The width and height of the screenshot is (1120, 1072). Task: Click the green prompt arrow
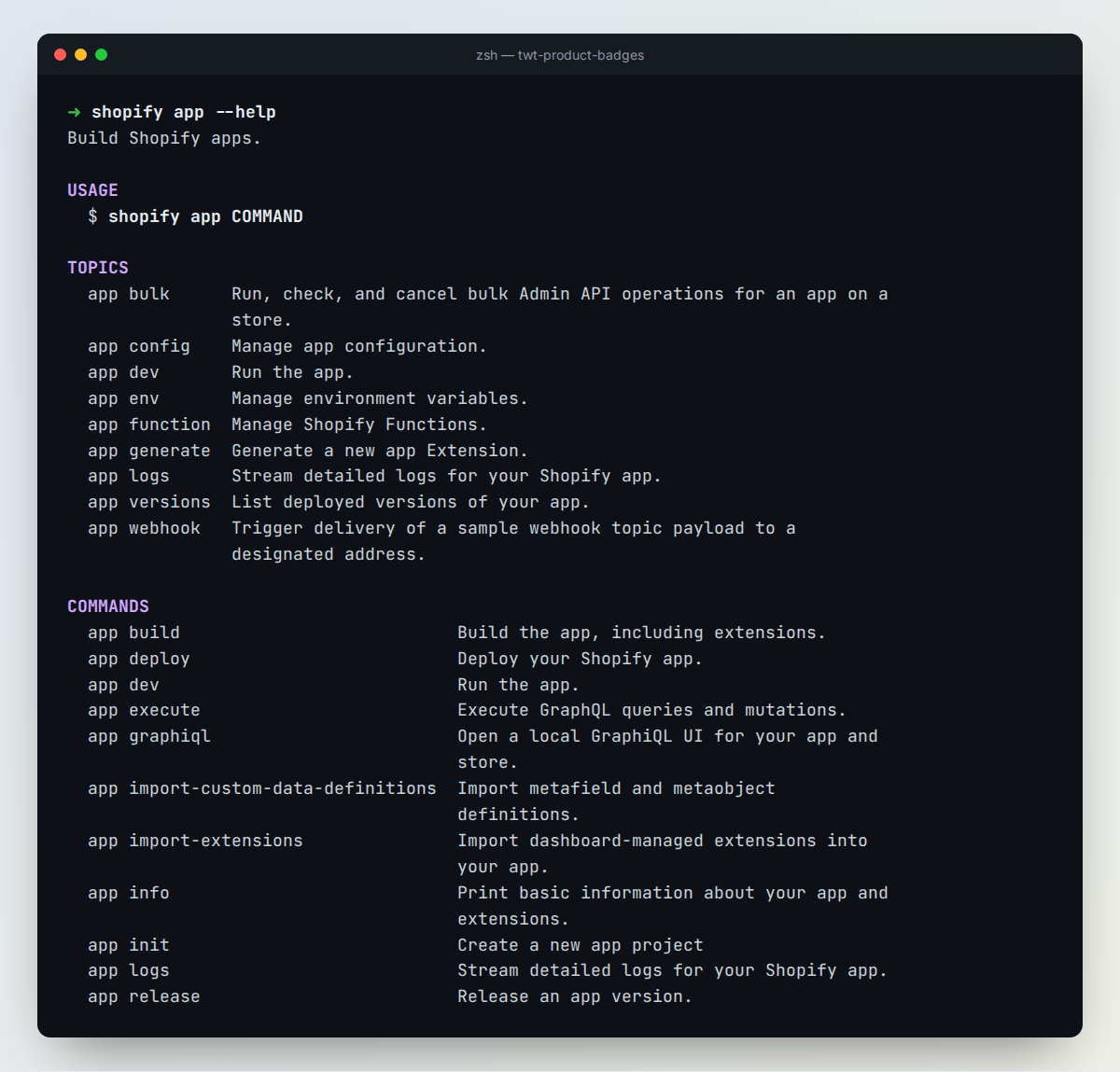(x=74, y=112)
